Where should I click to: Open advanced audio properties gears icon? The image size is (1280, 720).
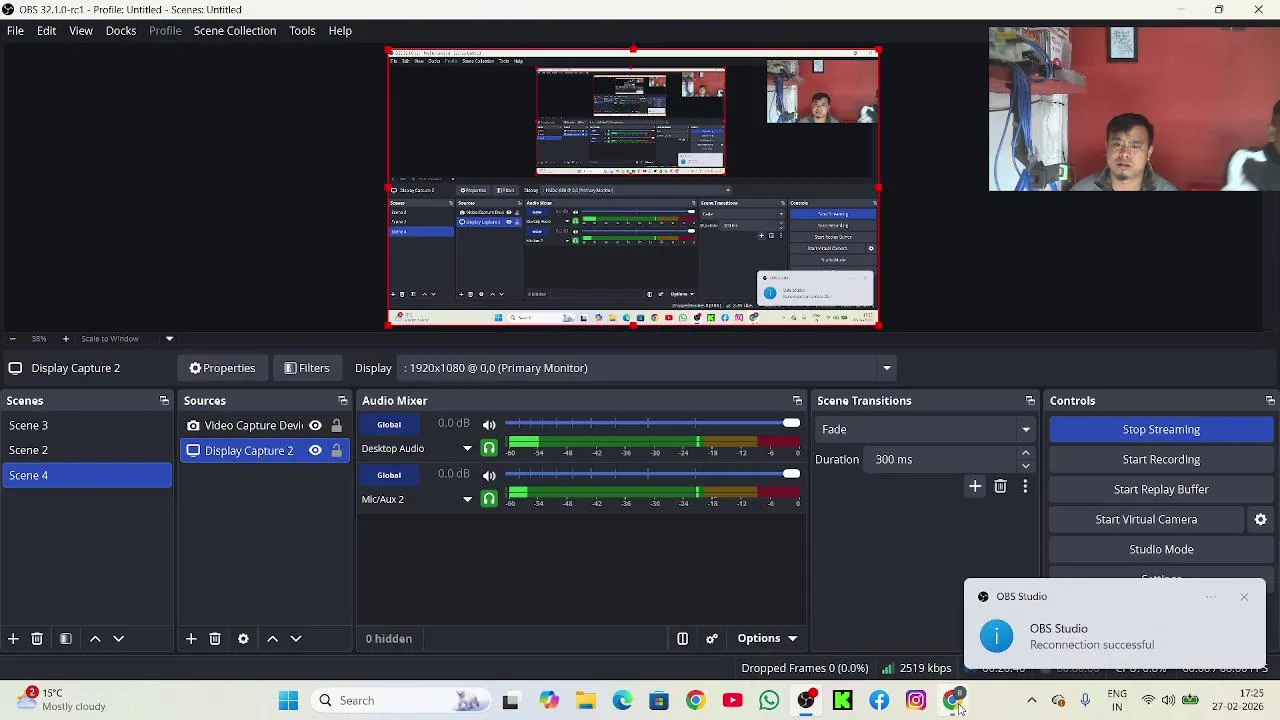coord(712,638)
